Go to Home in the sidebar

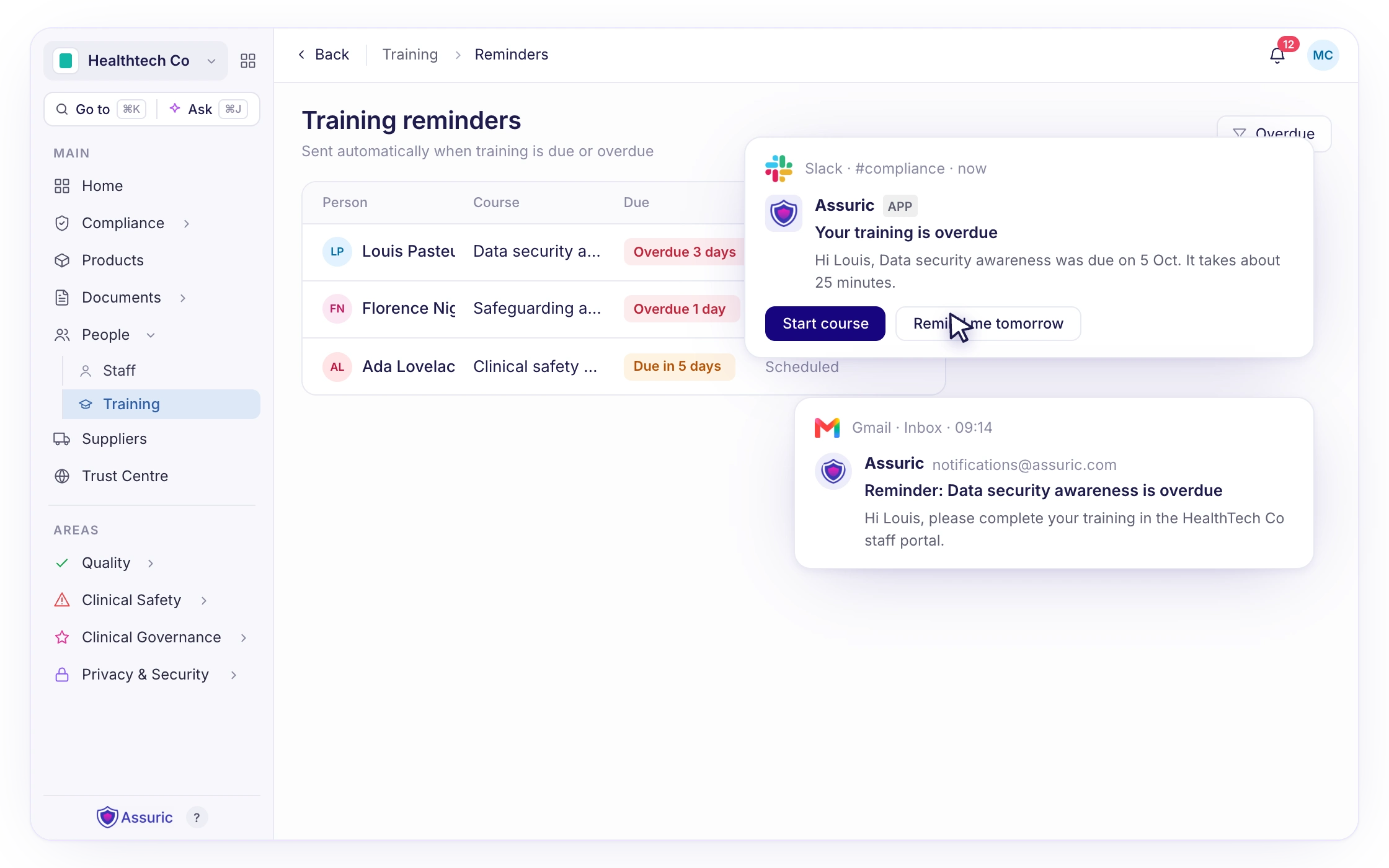[152, 186]
